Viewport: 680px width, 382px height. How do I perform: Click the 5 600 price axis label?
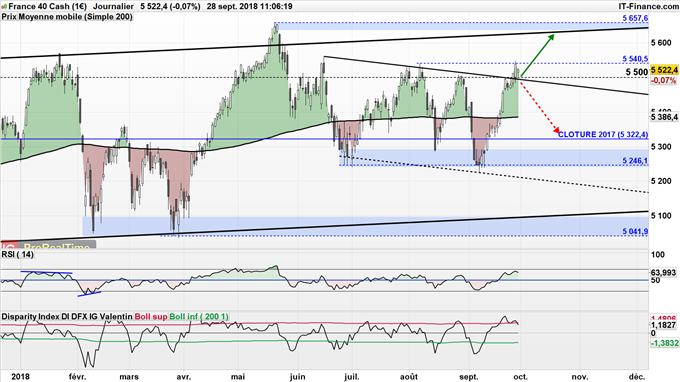pos(661,43)
